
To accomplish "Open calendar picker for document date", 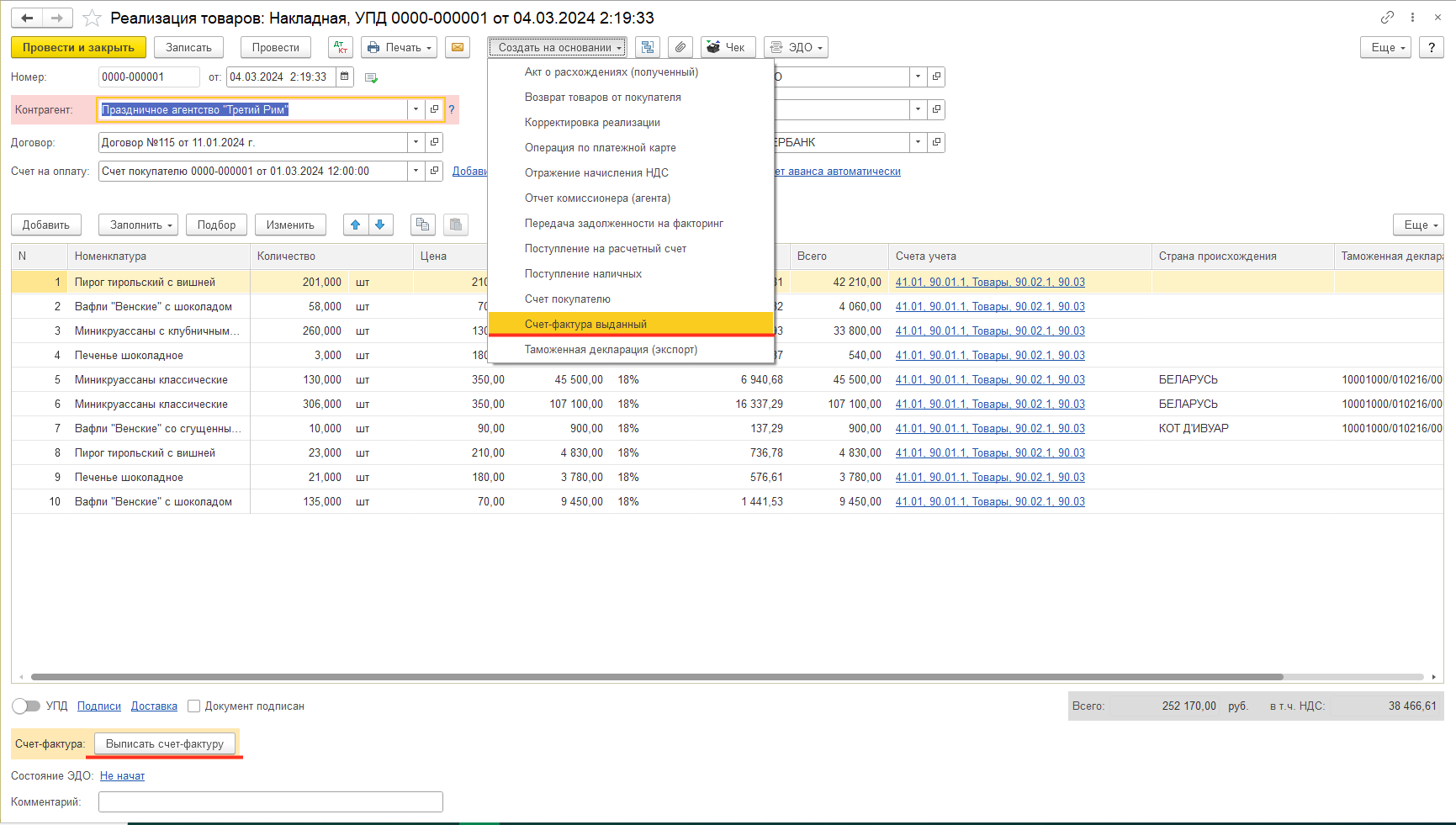I will 345,77.
